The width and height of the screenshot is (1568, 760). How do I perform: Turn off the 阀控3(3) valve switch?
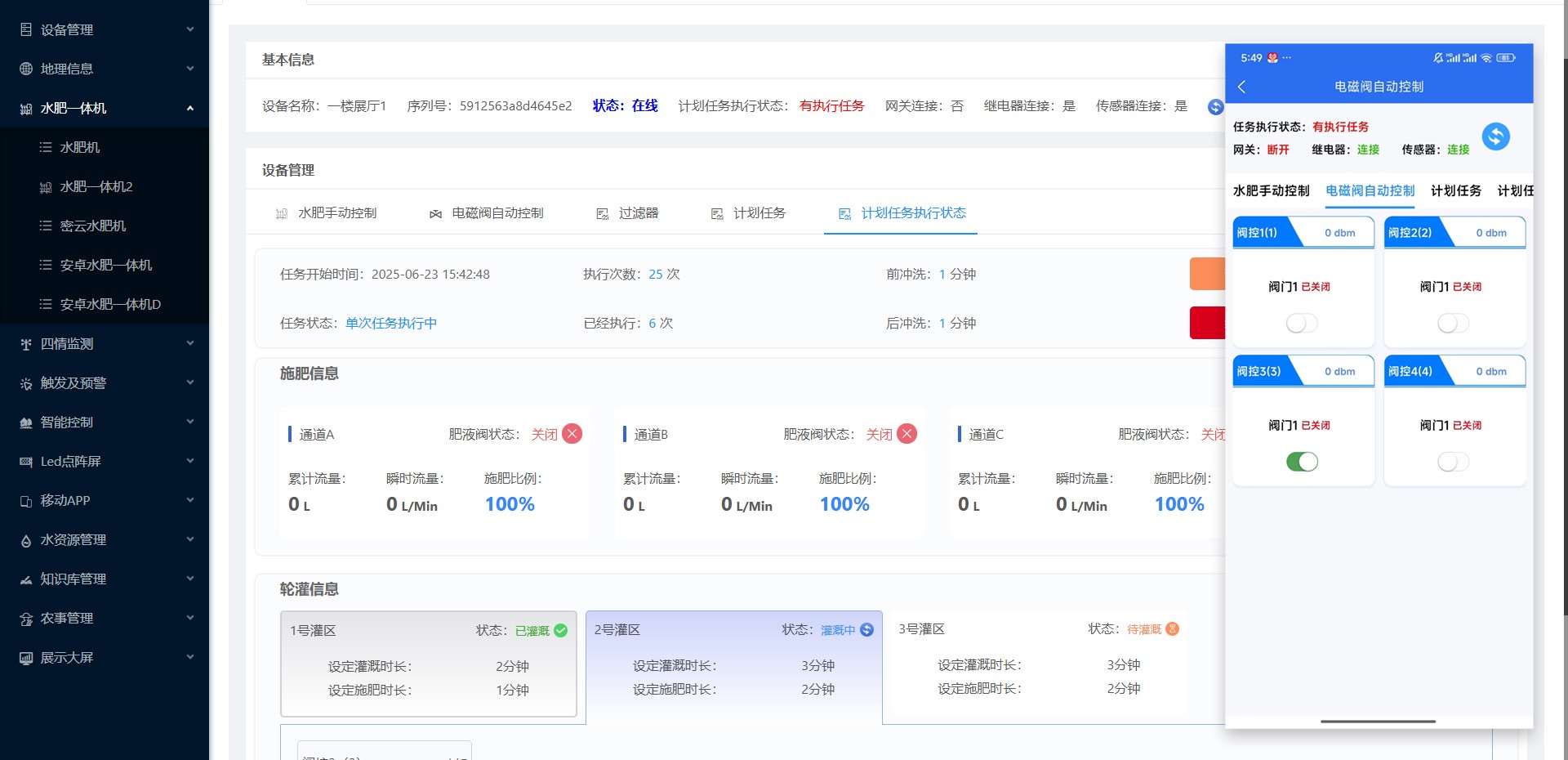(1302, 462)
